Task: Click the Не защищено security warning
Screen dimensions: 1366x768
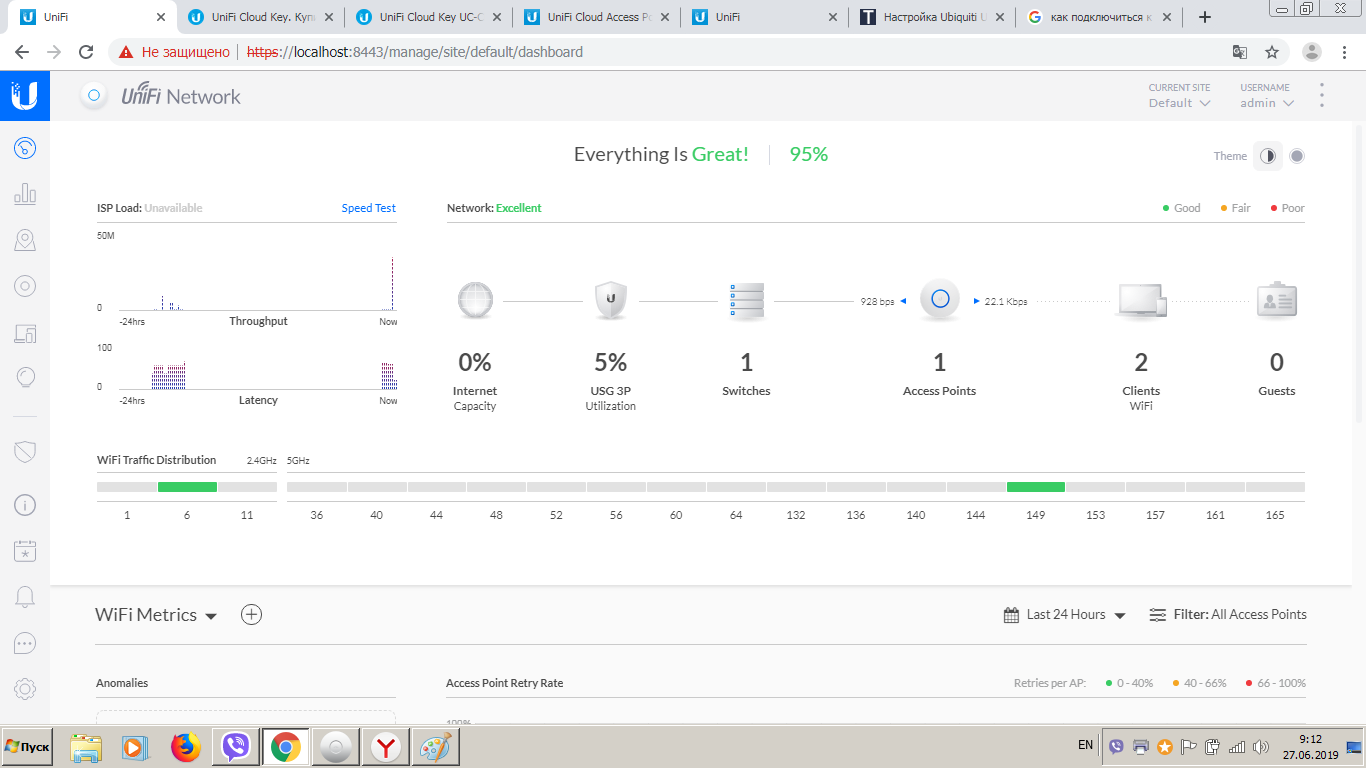Action: point(174,52)
